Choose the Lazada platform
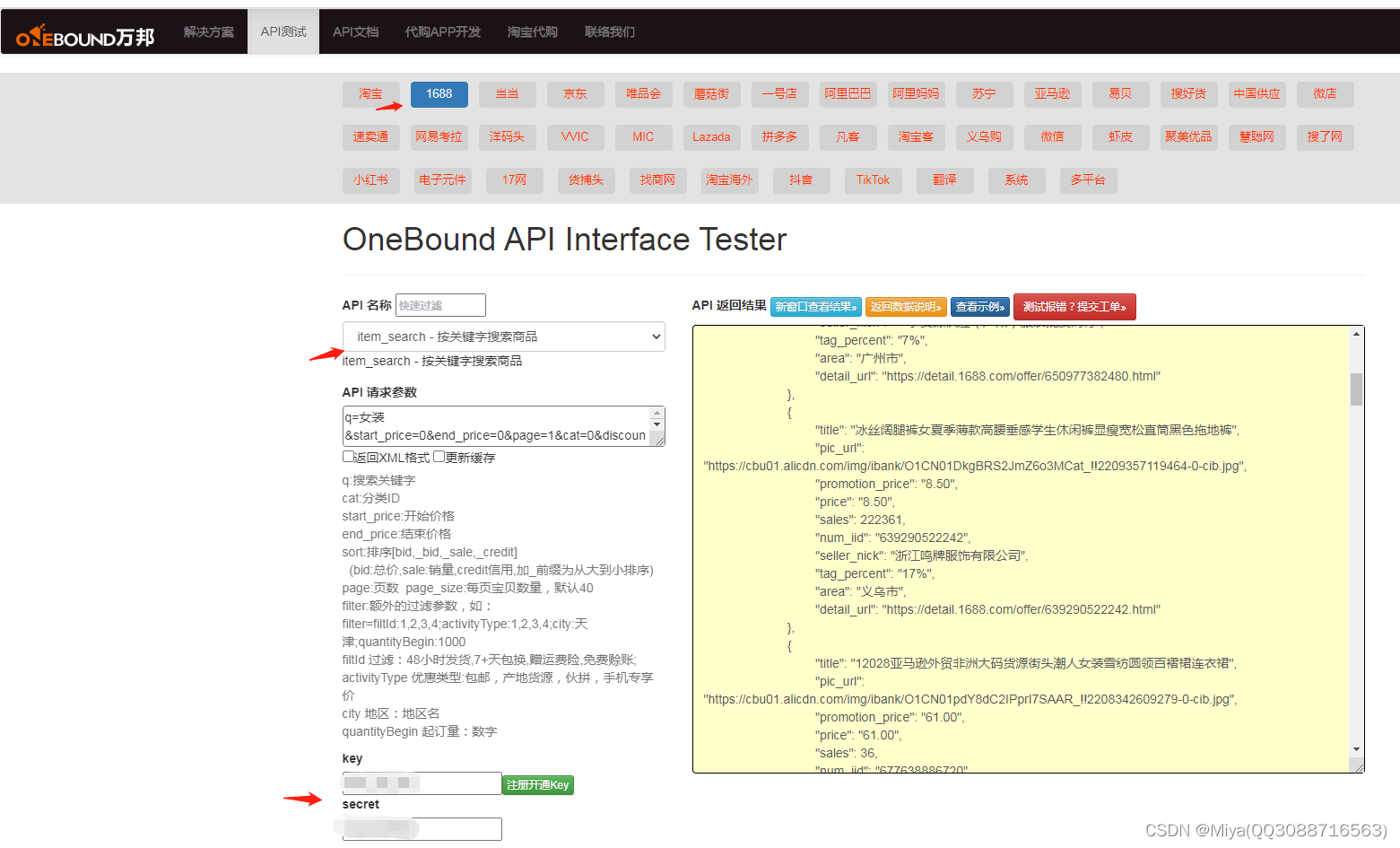1400x848 pixels. (x=712, y=137)
